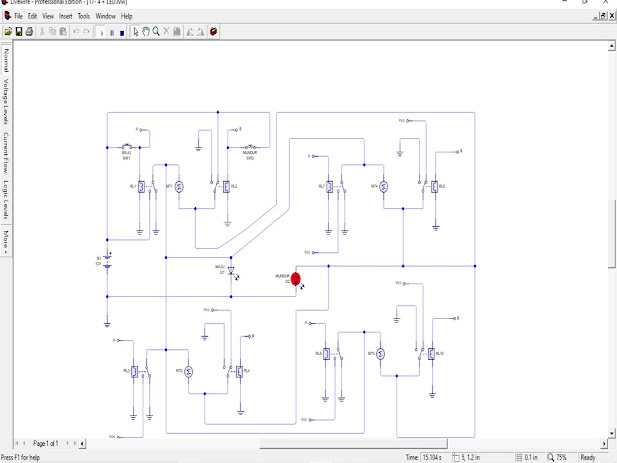Select the red MUNDUR D2 LED
The height and width of the screenshot is (463, 617).
[296, 279]
